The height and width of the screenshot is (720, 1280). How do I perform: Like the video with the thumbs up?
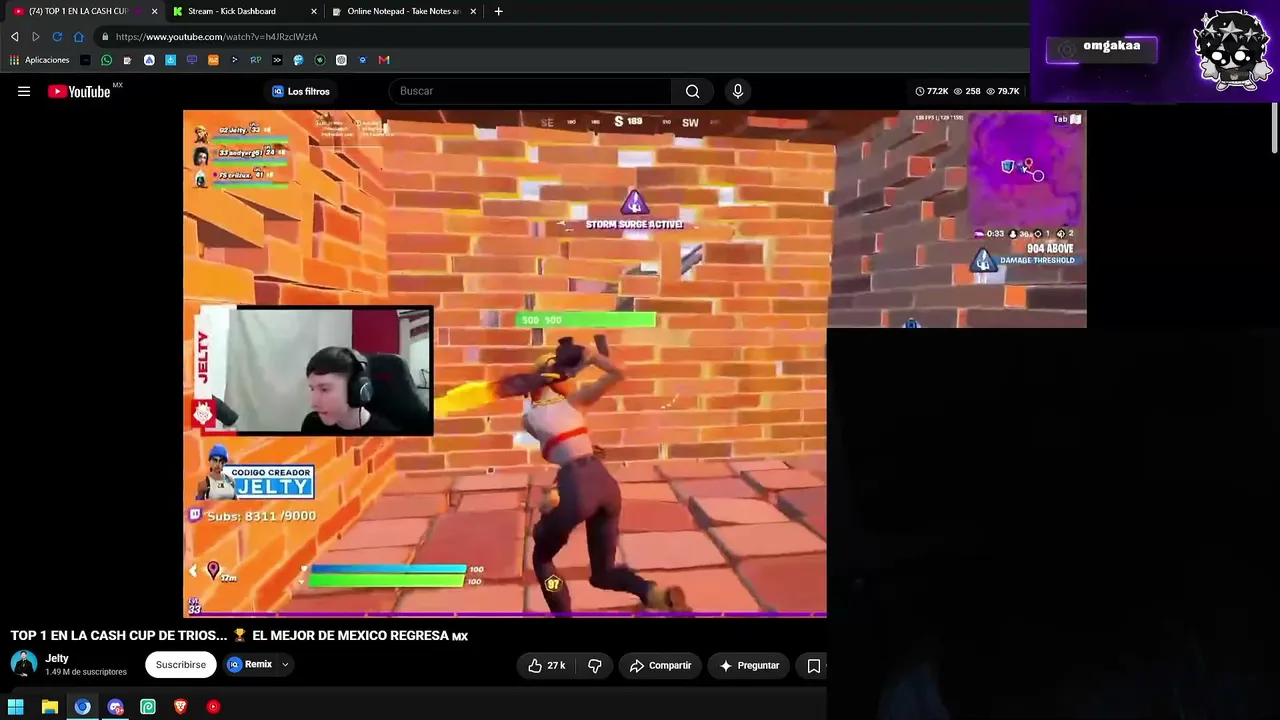(547, 665)
